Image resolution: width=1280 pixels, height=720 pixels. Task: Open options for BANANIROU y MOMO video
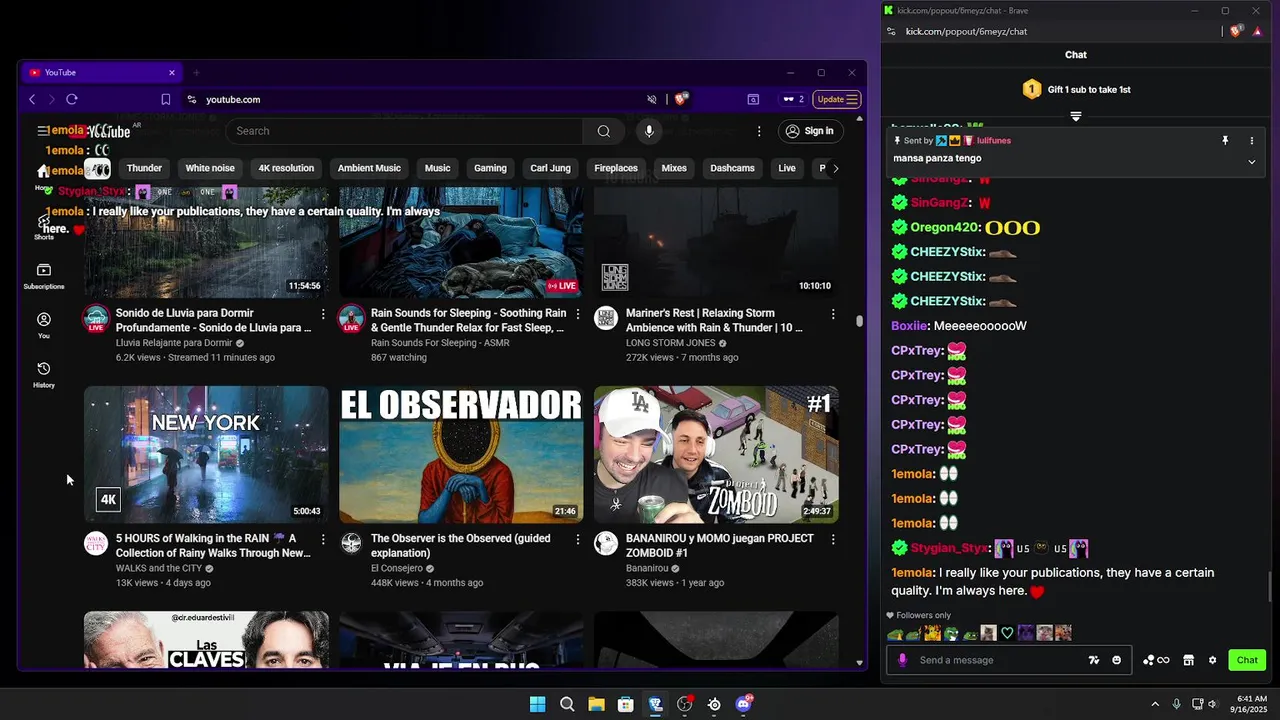[x=833, y=539]
